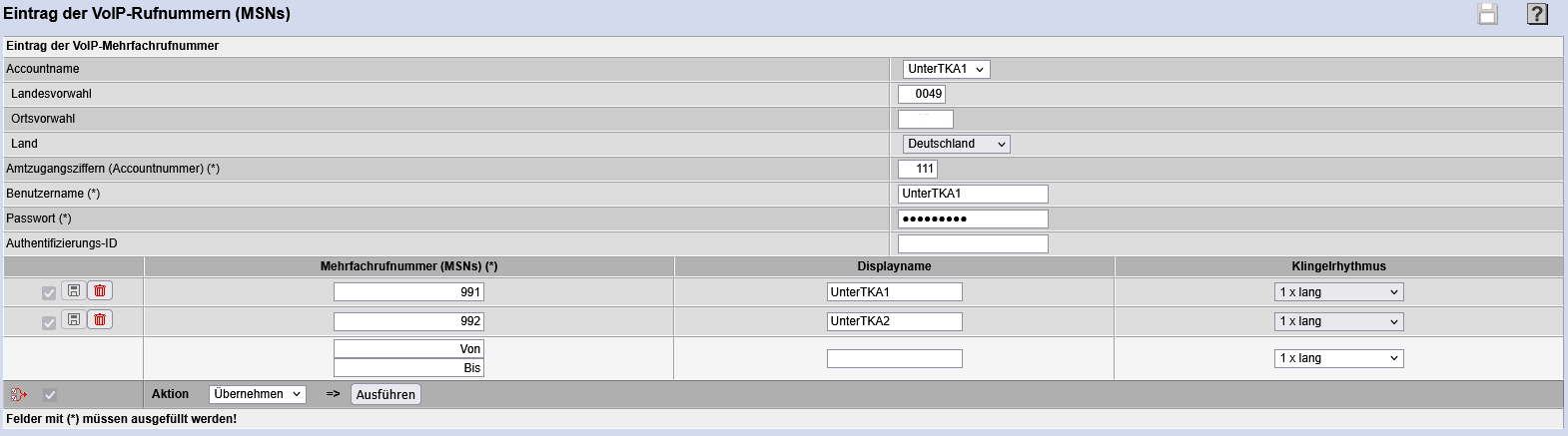The image size is (1568, 436).
Task: Toggle the select-all checkbox beside Aktion
Action: tap(50, 395)
